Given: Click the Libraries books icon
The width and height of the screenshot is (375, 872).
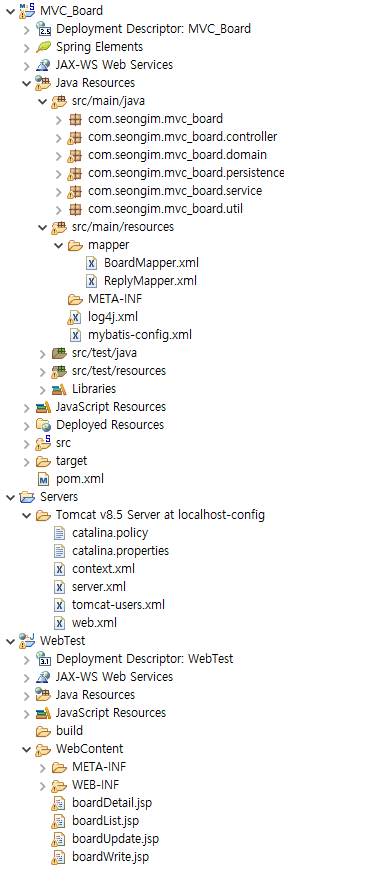Looking at the screenshot, I should (59, 389).
